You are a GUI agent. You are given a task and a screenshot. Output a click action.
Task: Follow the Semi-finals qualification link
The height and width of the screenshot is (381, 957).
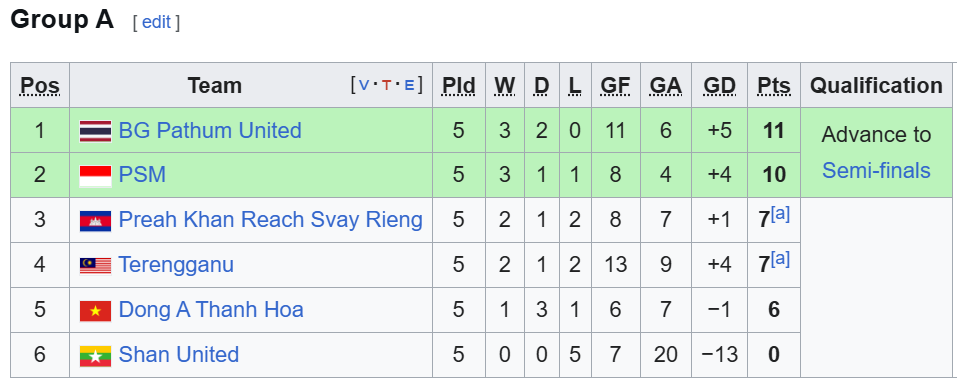coord(876,171)
